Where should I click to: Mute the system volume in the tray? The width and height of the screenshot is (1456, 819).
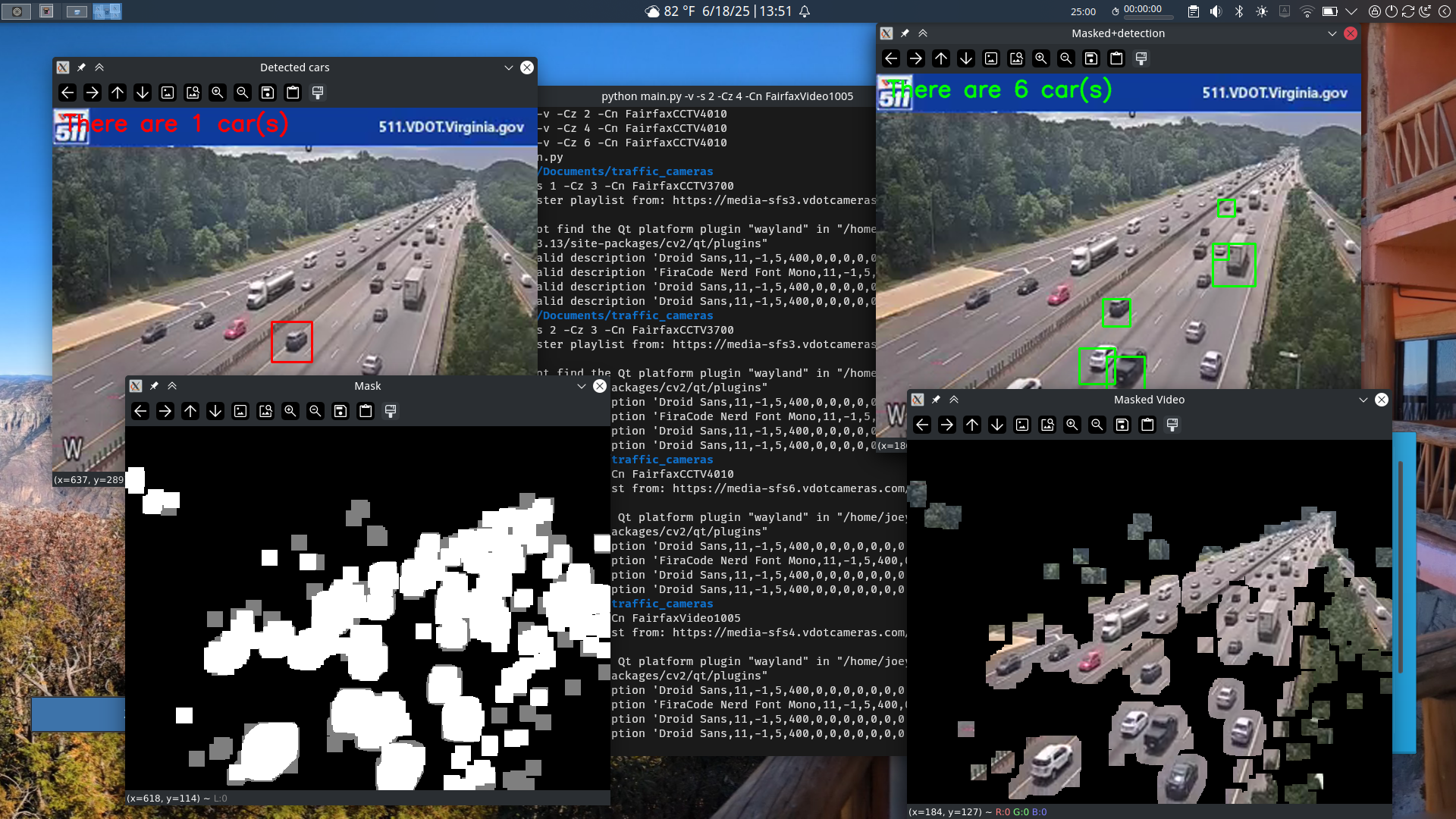pos(1216,11)
